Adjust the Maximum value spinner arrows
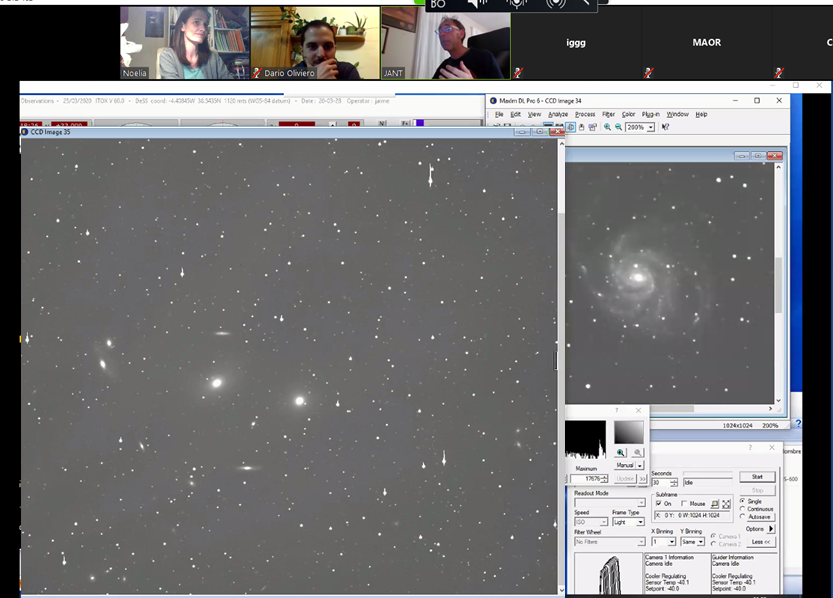833x598 pixels. (605, 479)
